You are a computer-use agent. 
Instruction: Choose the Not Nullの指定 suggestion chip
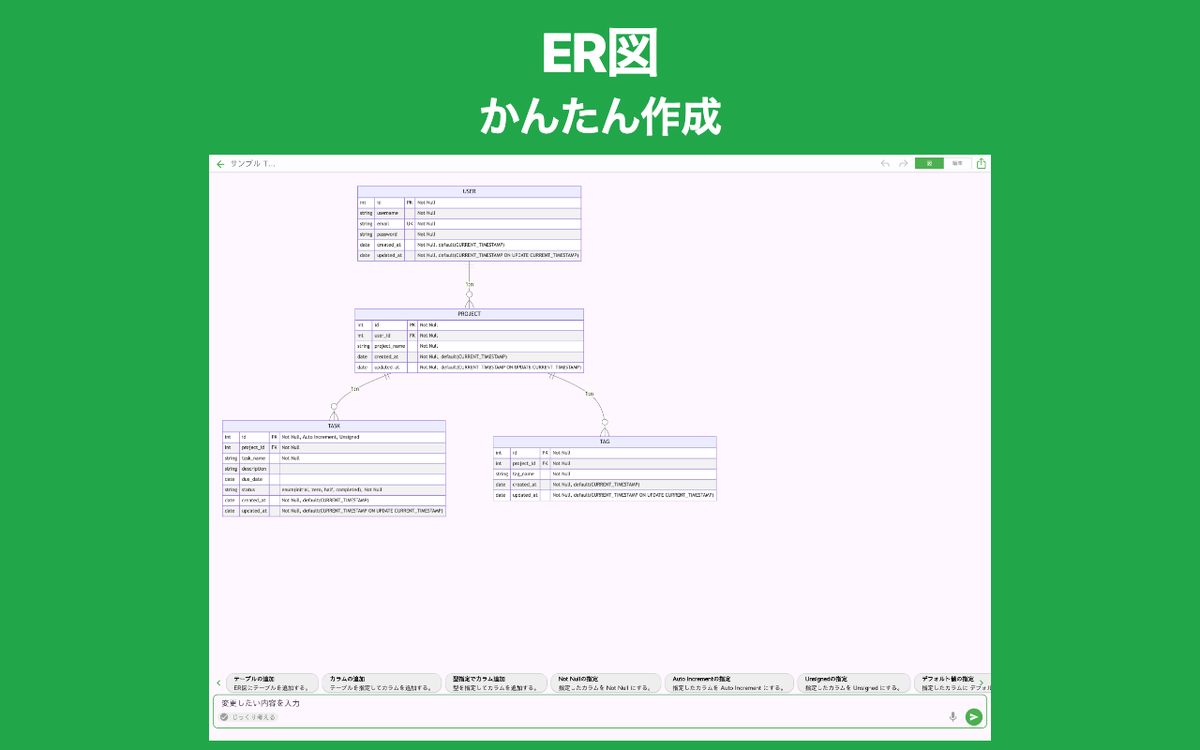point(605,683)
